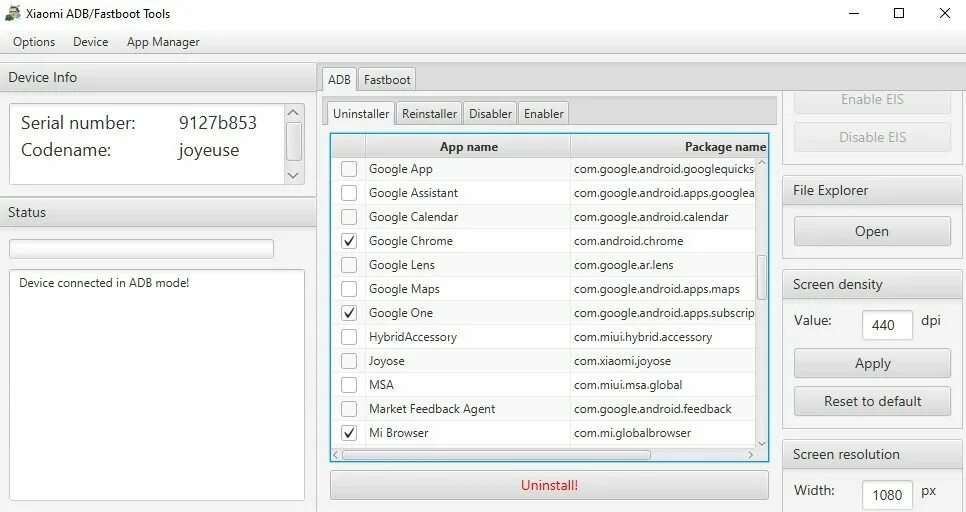Switch to the Disabler tab
The image size is (966, 512).
[490, 113]
